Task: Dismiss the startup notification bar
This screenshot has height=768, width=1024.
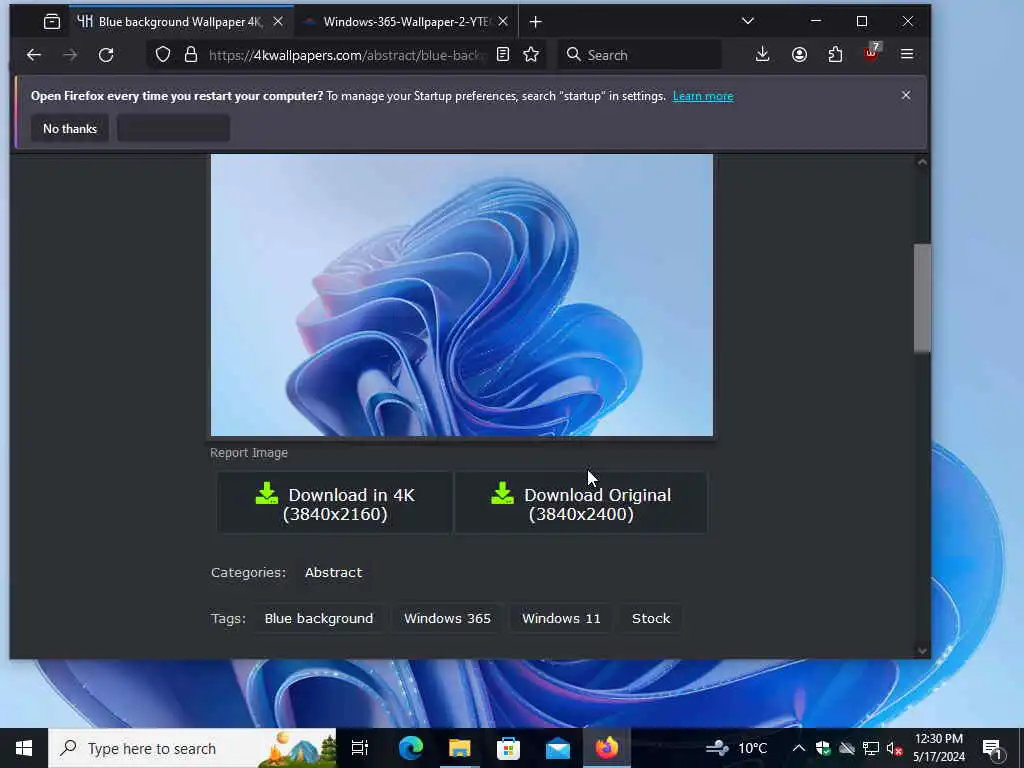Action: click(x=906, y=95)
